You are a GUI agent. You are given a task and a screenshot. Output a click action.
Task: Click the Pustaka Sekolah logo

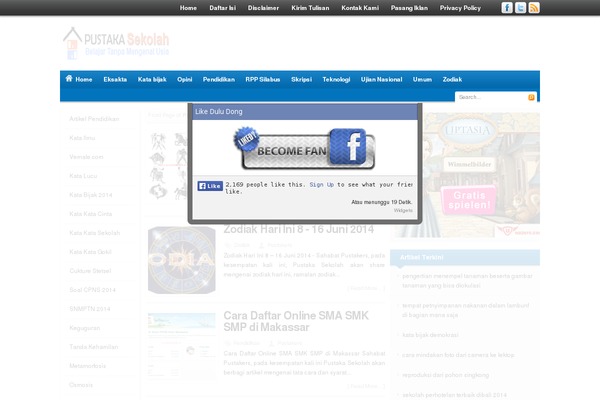pyautogui.click(x=116, y=43)
